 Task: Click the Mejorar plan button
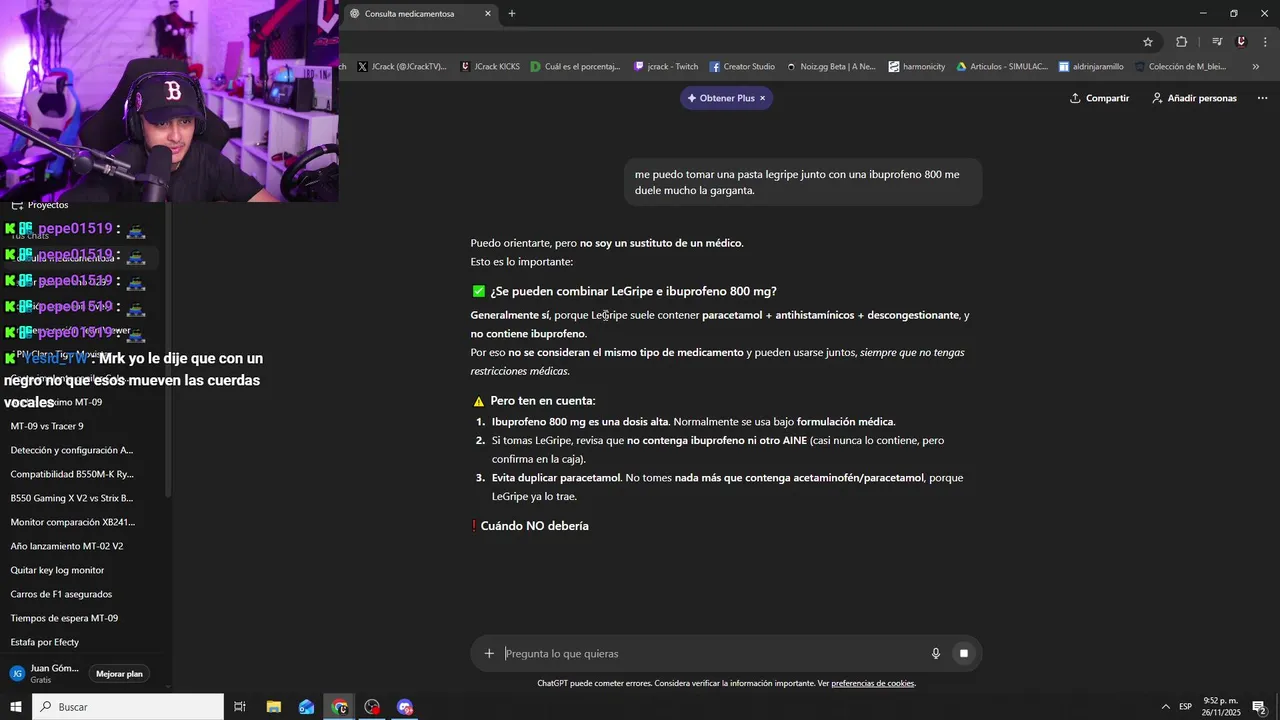119,674
